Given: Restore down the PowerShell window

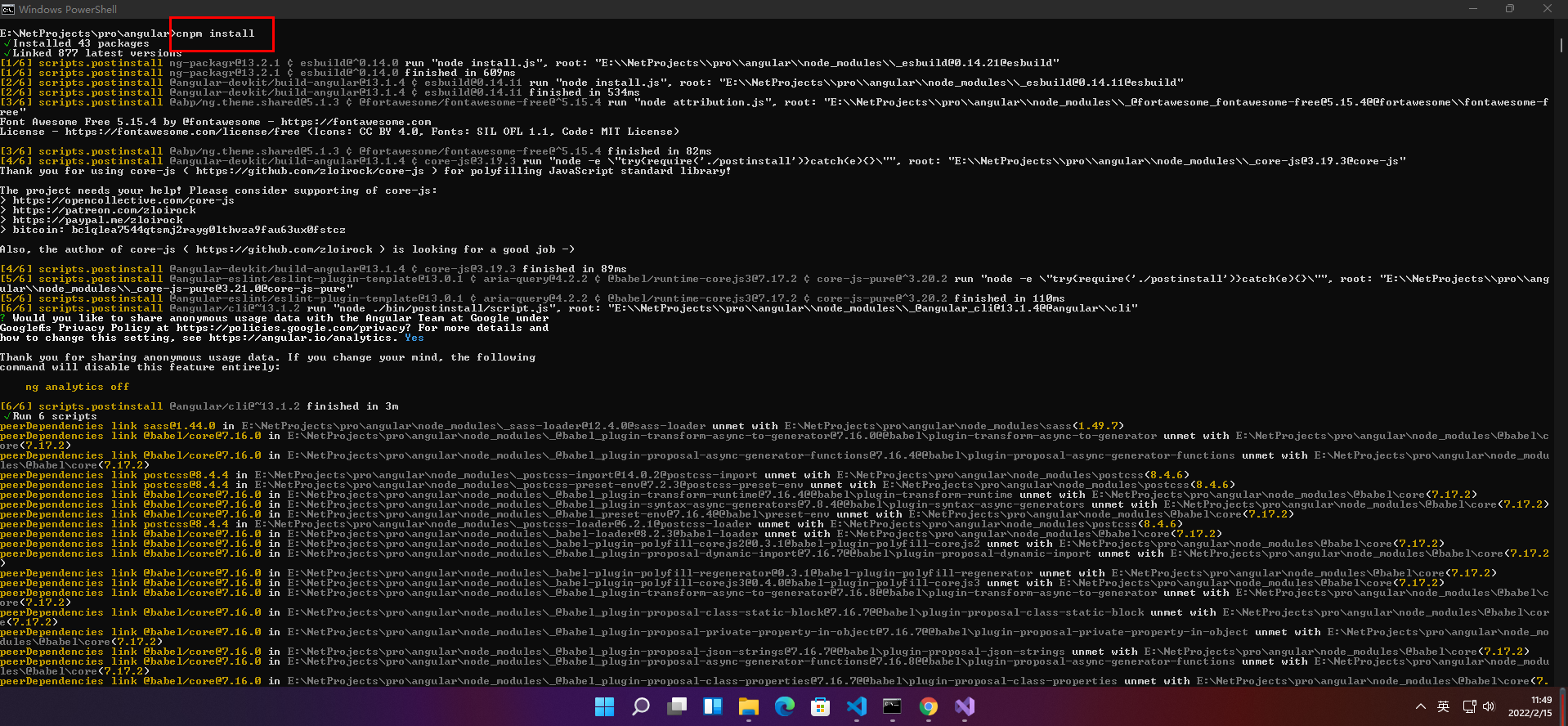Looking at the screenshot, I should point(1510,9).
